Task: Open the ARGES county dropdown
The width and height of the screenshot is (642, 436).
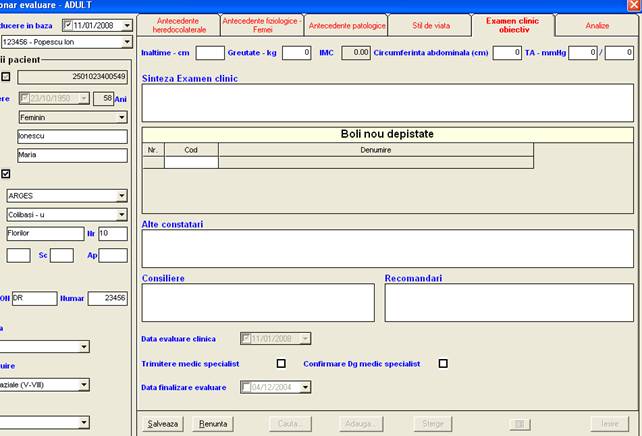Action: pyautogui.click(x=122, y=196)
